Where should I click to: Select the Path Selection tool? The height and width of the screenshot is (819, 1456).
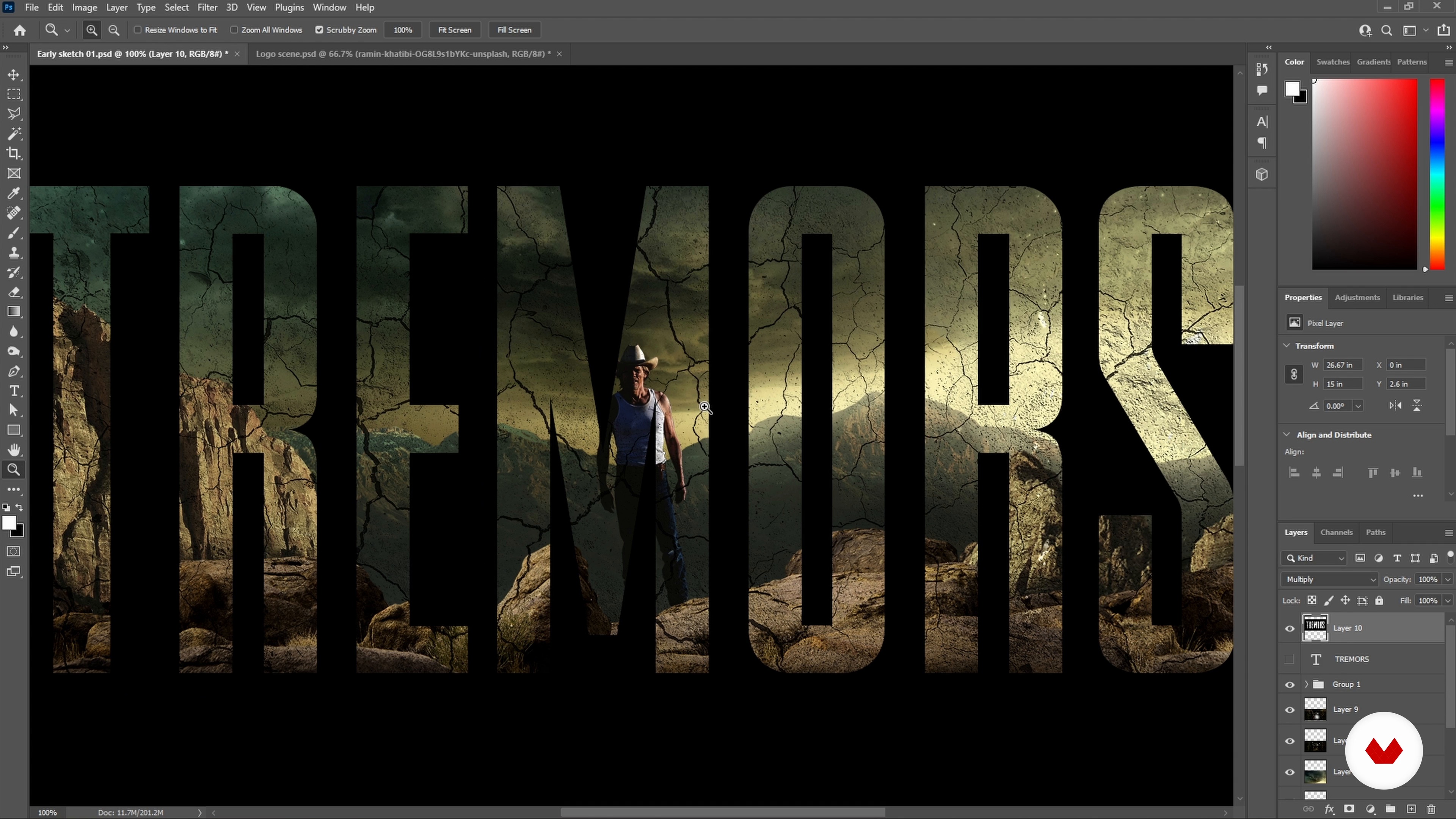point(14,410)
